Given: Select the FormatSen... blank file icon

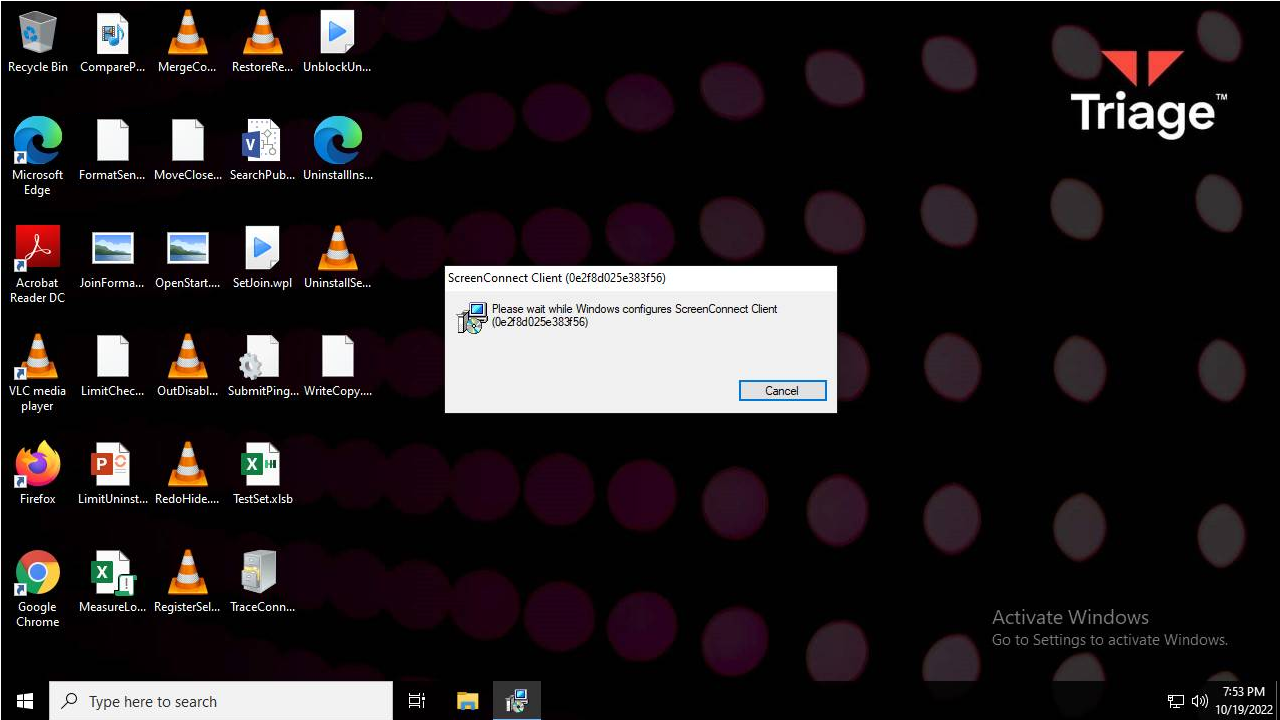Looking at the screenshot, I should click(112, 150).
